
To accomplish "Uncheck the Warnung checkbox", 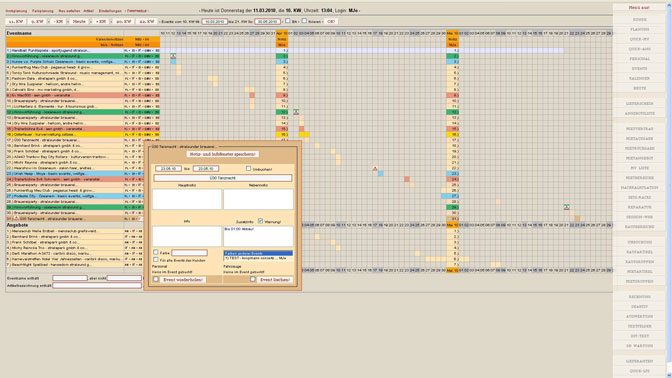I will click(260, 221).
